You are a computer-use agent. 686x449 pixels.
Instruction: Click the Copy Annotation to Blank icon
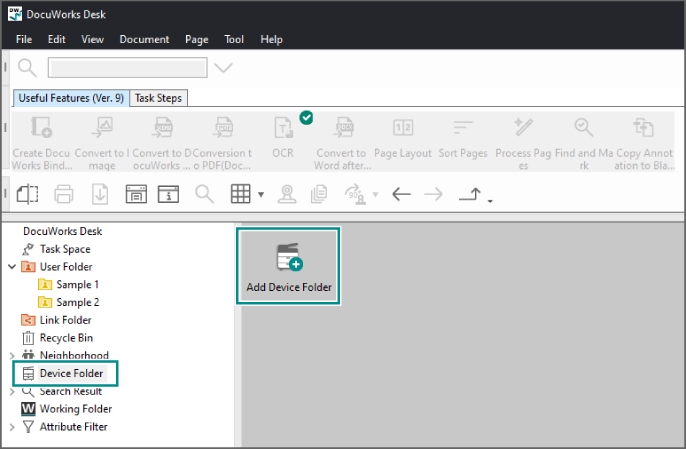(643, 128)
